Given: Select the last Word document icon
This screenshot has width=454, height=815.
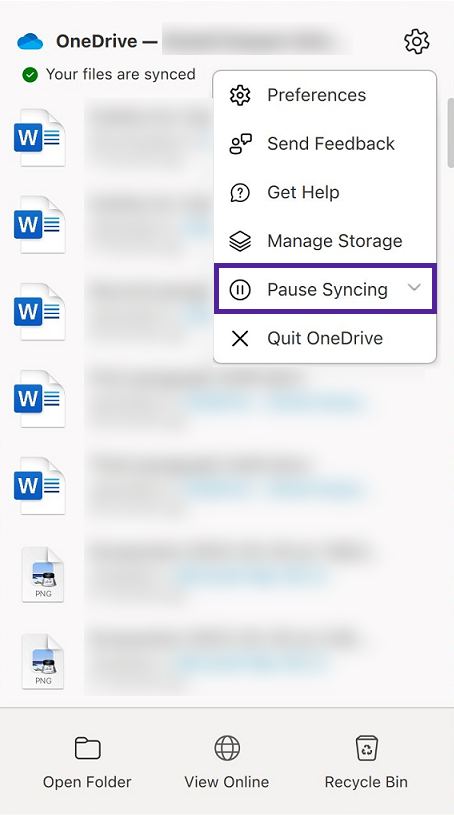Looking at the screenshot, I should (x=40, y=485).
